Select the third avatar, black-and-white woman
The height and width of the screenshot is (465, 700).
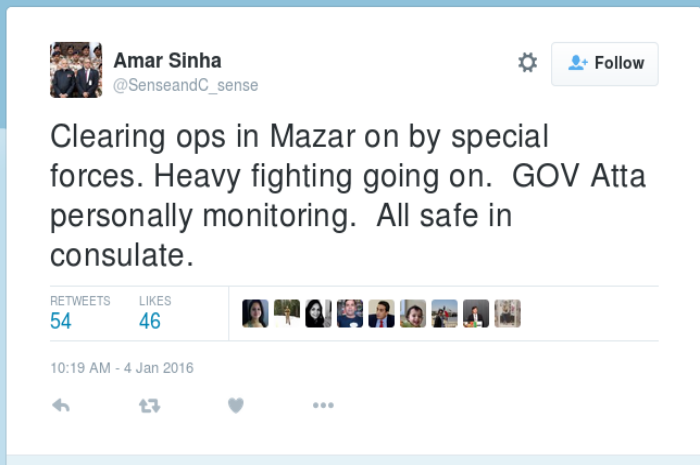point(318,313)
